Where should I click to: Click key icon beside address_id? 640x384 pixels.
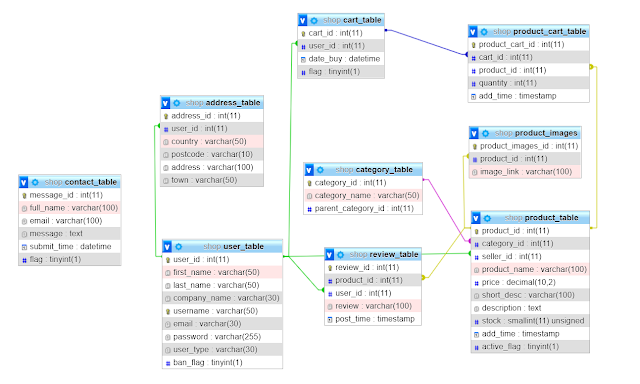coord(166,116)
